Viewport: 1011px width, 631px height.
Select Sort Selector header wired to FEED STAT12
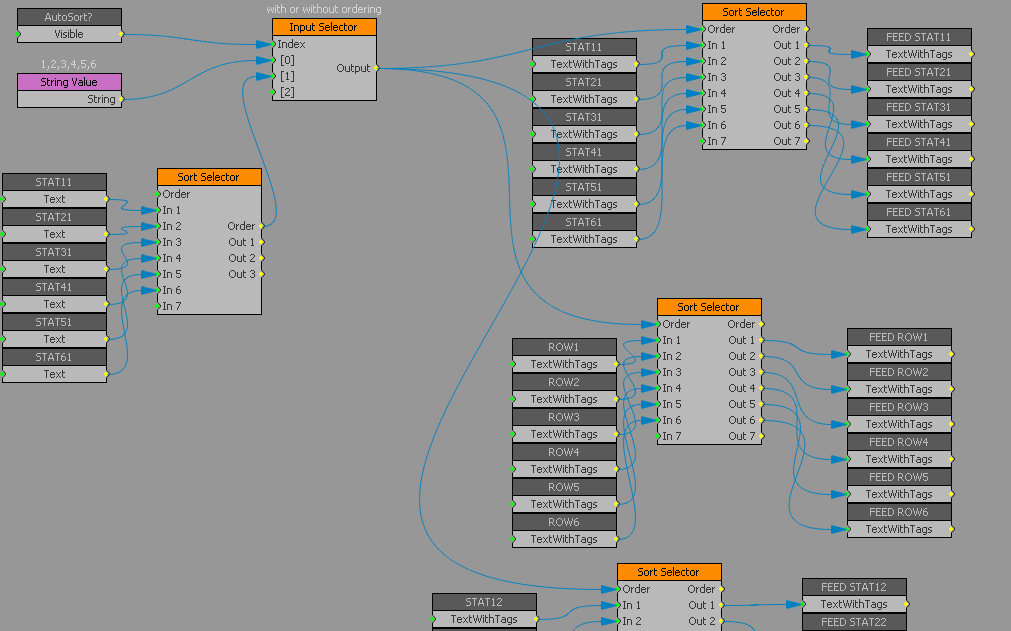point(669,572)
